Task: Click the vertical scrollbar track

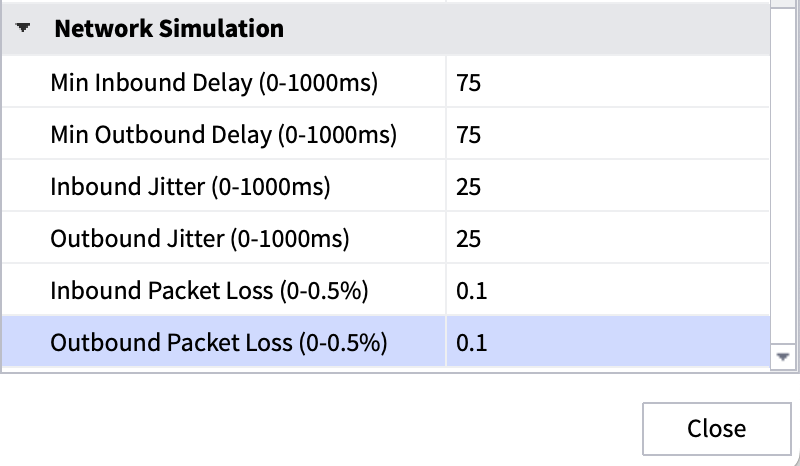Action: point(783,176)
